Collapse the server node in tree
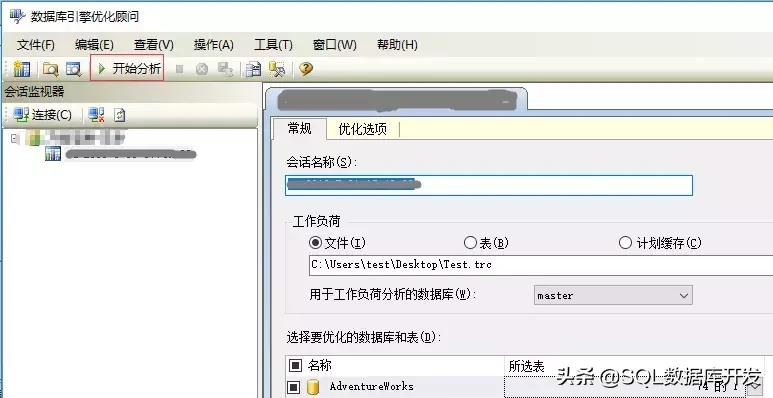Image resolution: width=773 pixels, height=398 pixels. click(15, 138)
